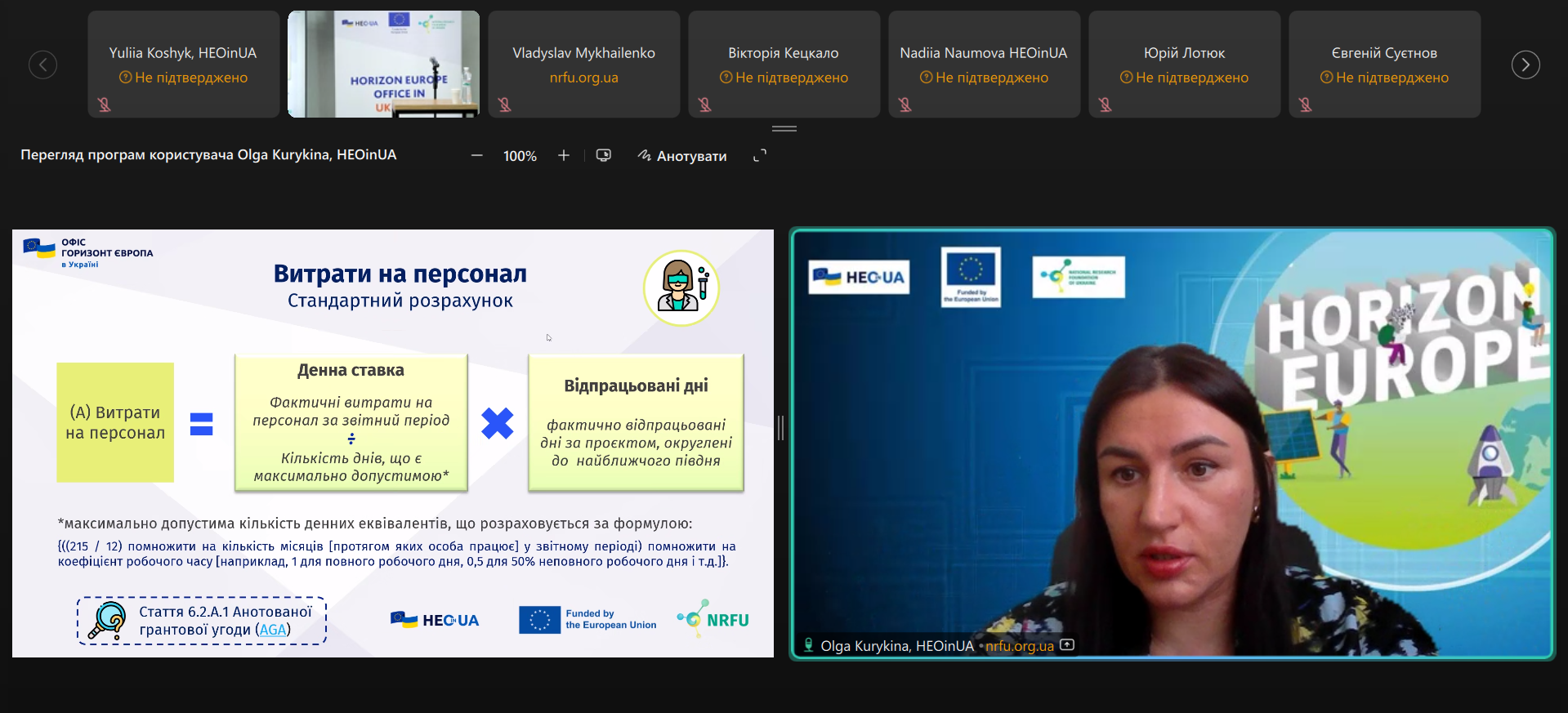Click the "Денна ставка" heading on the slide
Screen dimensions: 1568x713
coord(351,370)
